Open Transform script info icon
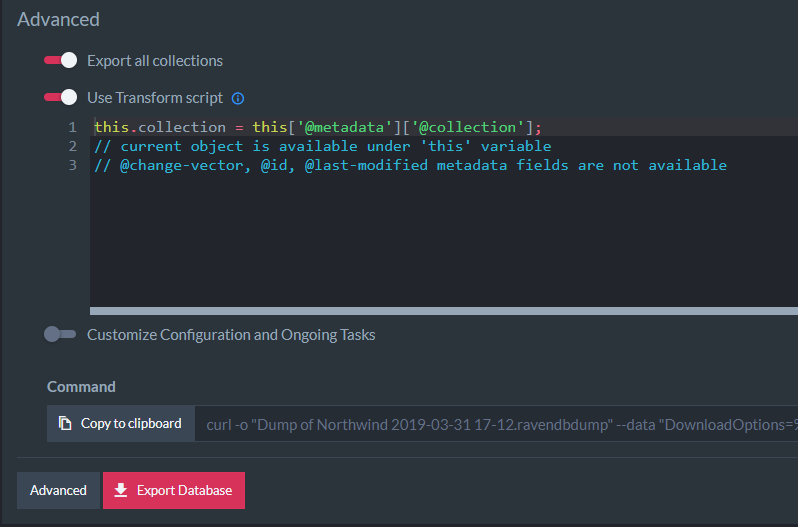 [238, 98]
